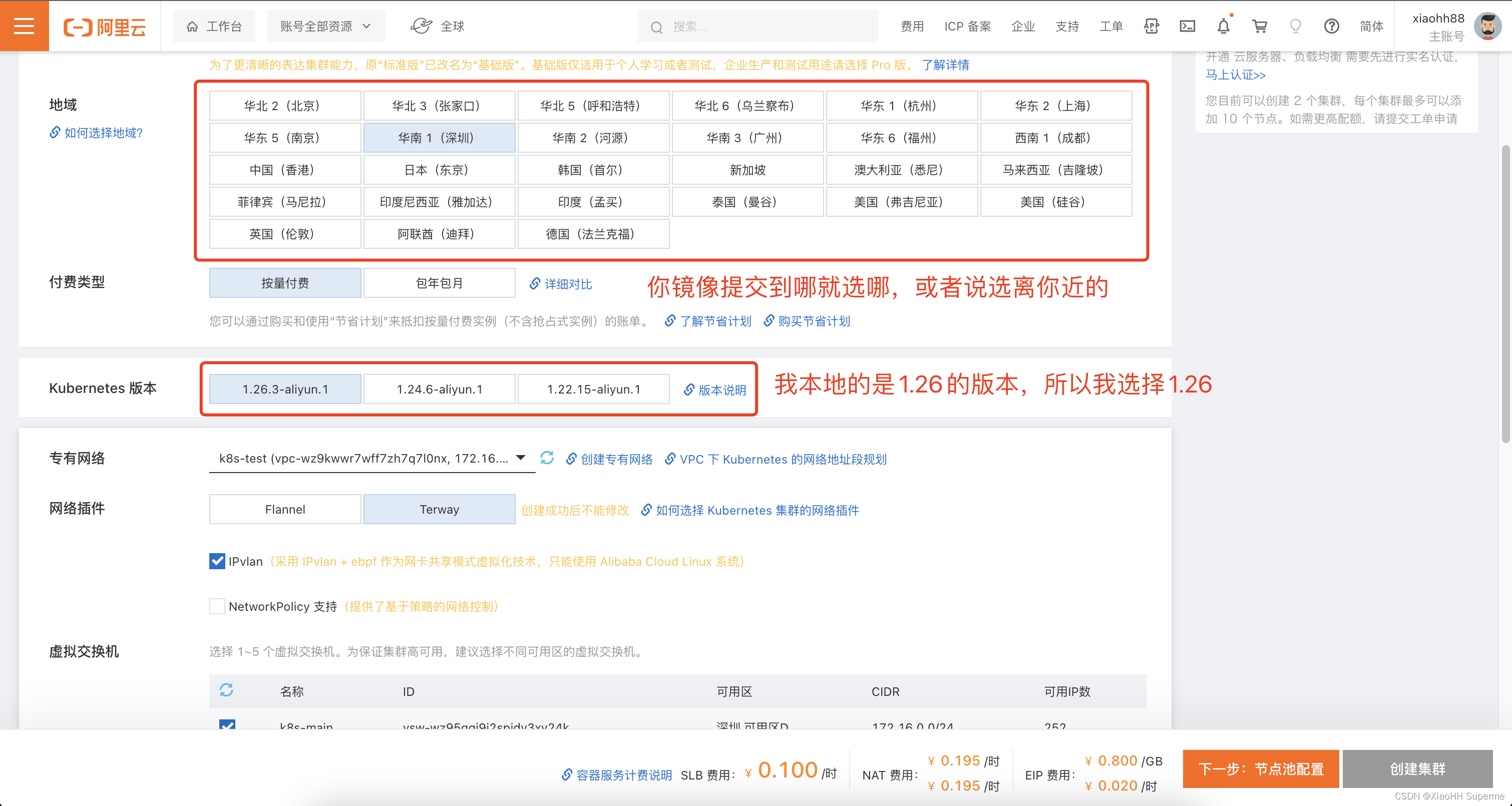Open the 详细对比 link
This screenshot has height=806, width=1512.
[x=561, y=284]
